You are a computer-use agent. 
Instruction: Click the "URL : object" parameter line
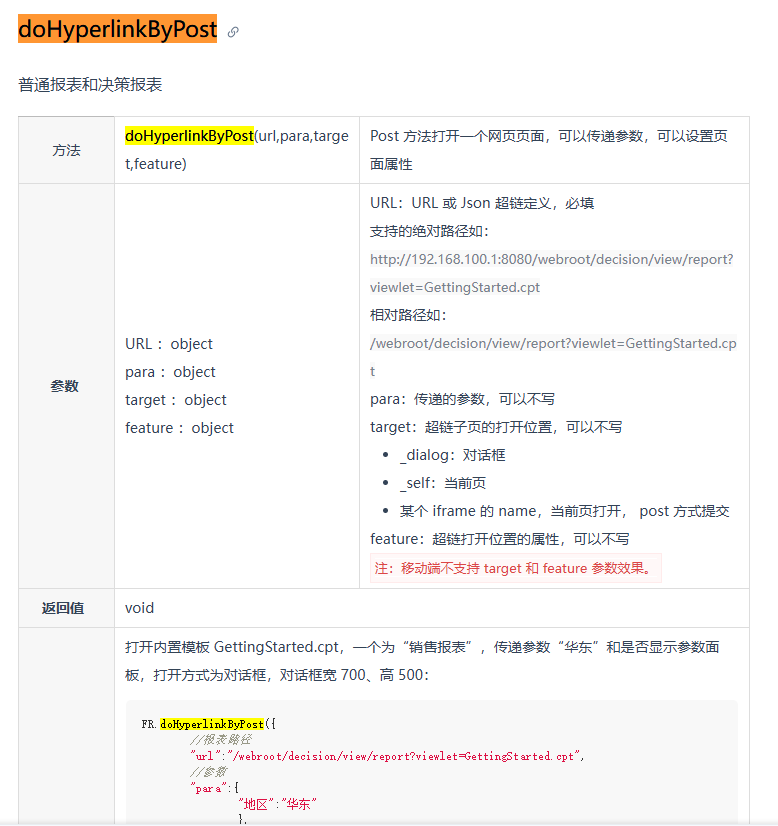click(169, 344)
